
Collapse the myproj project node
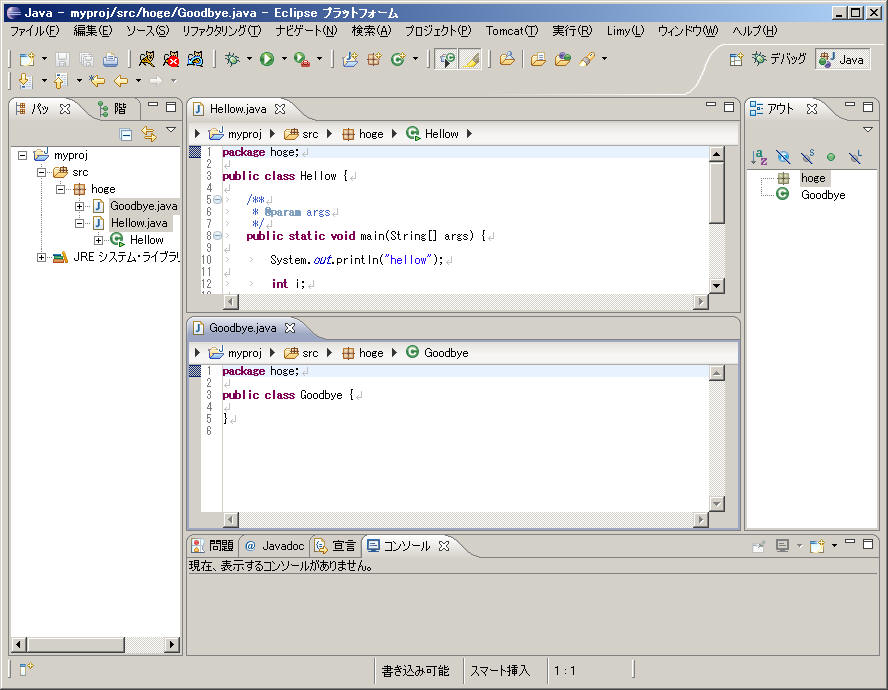click(22, 155)
